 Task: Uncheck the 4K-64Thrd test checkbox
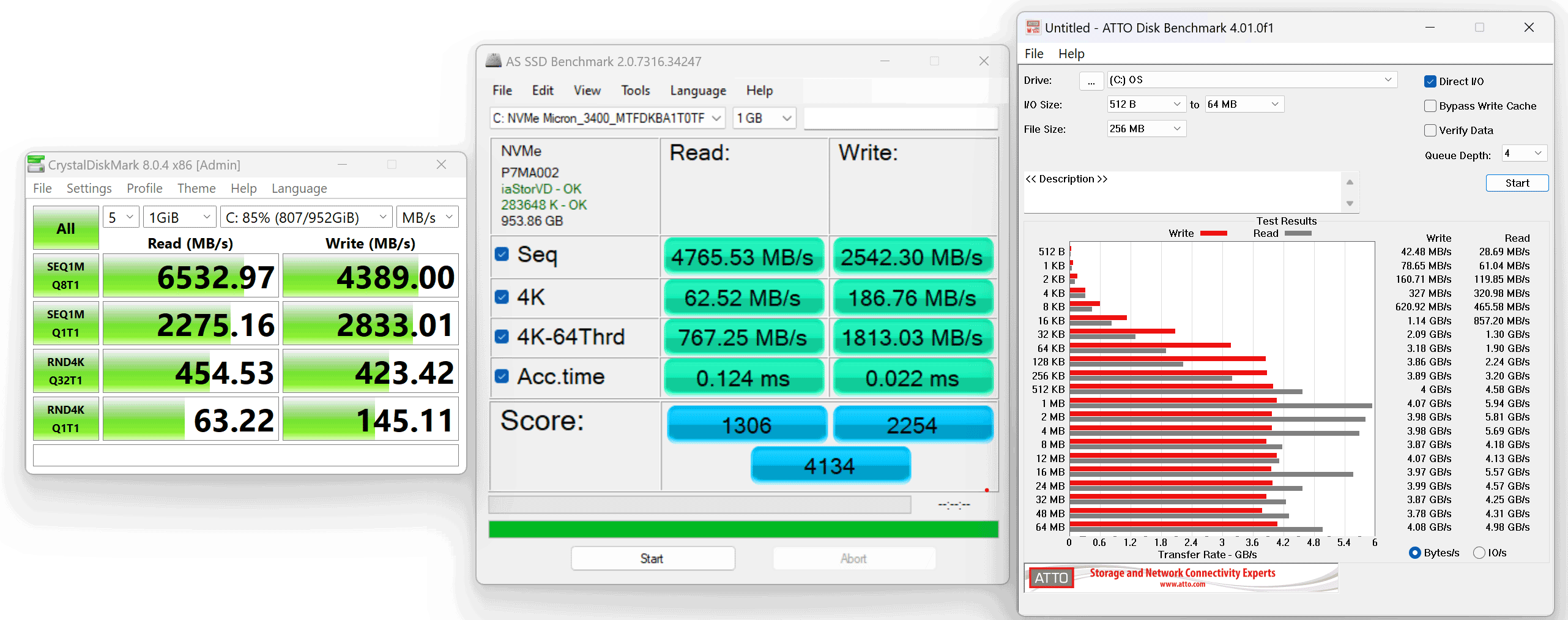(x=502, y=337)
